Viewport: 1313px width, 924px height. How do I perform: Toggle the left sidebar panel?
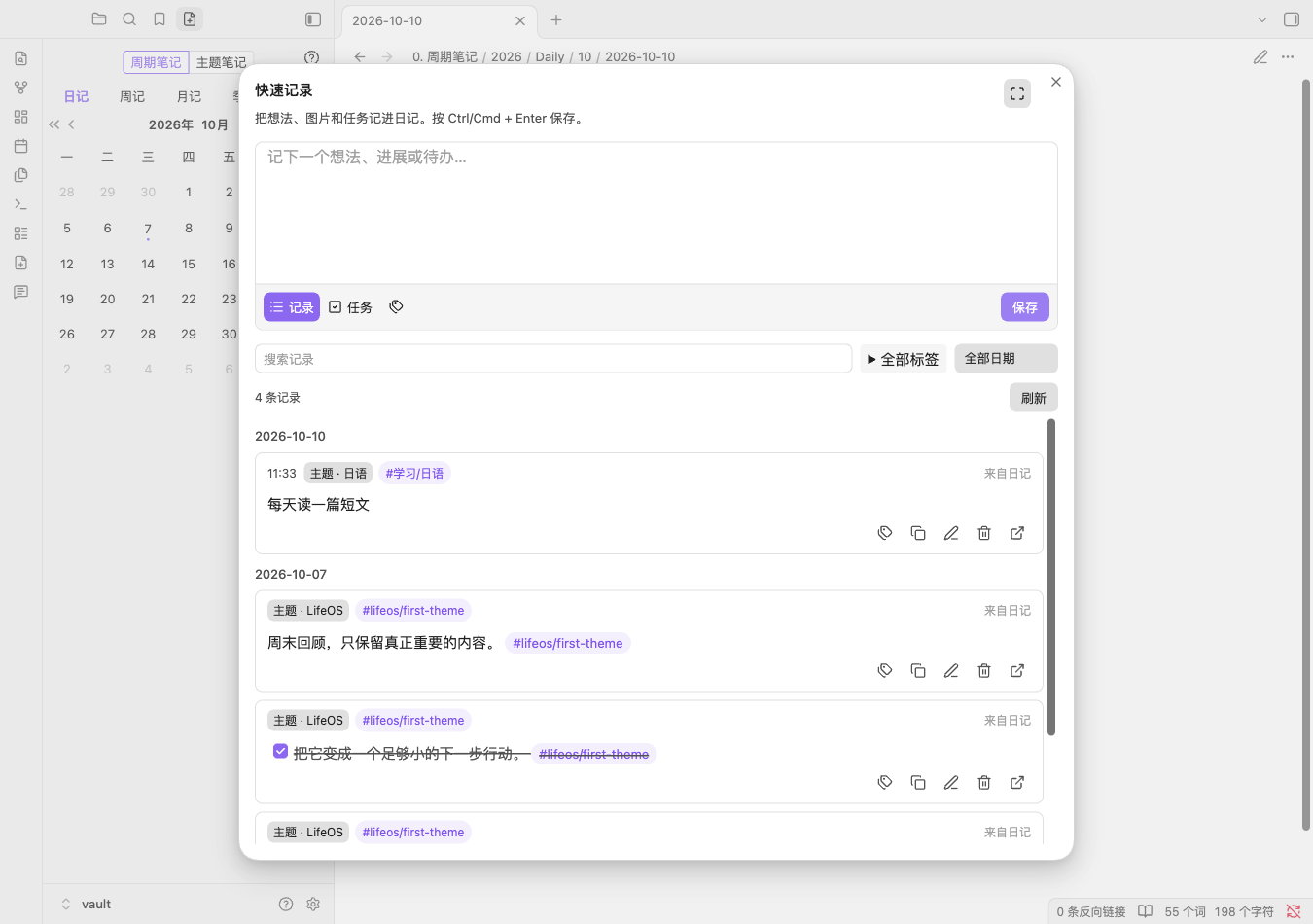(x=313, y=19)
